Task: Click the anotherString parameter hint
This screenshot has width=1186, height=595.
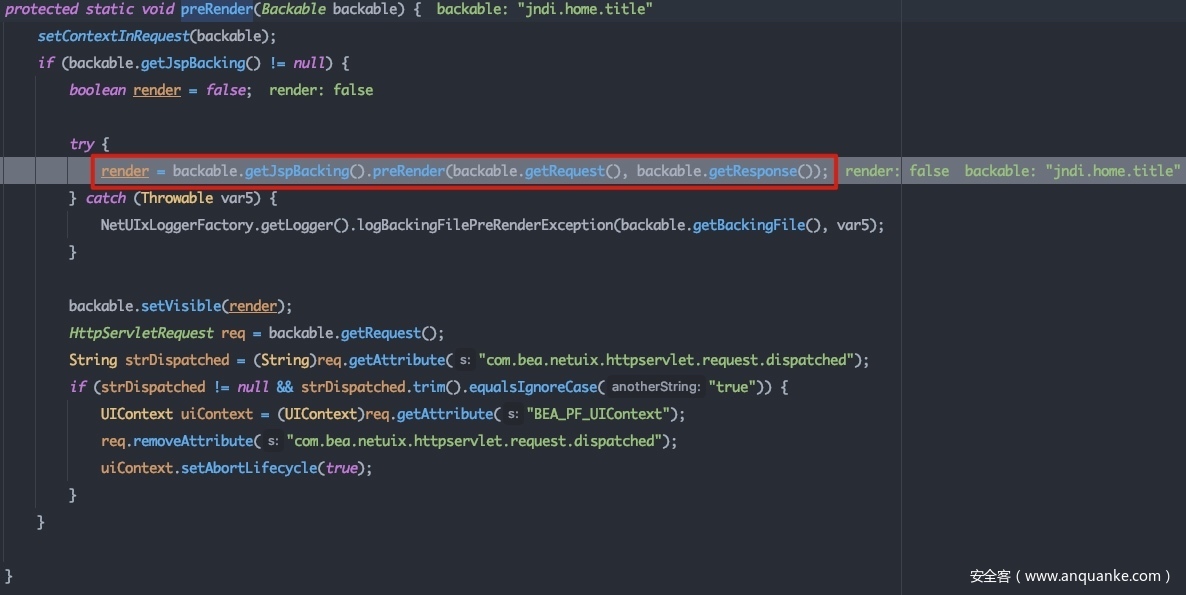Action: (x=655, y=387)
